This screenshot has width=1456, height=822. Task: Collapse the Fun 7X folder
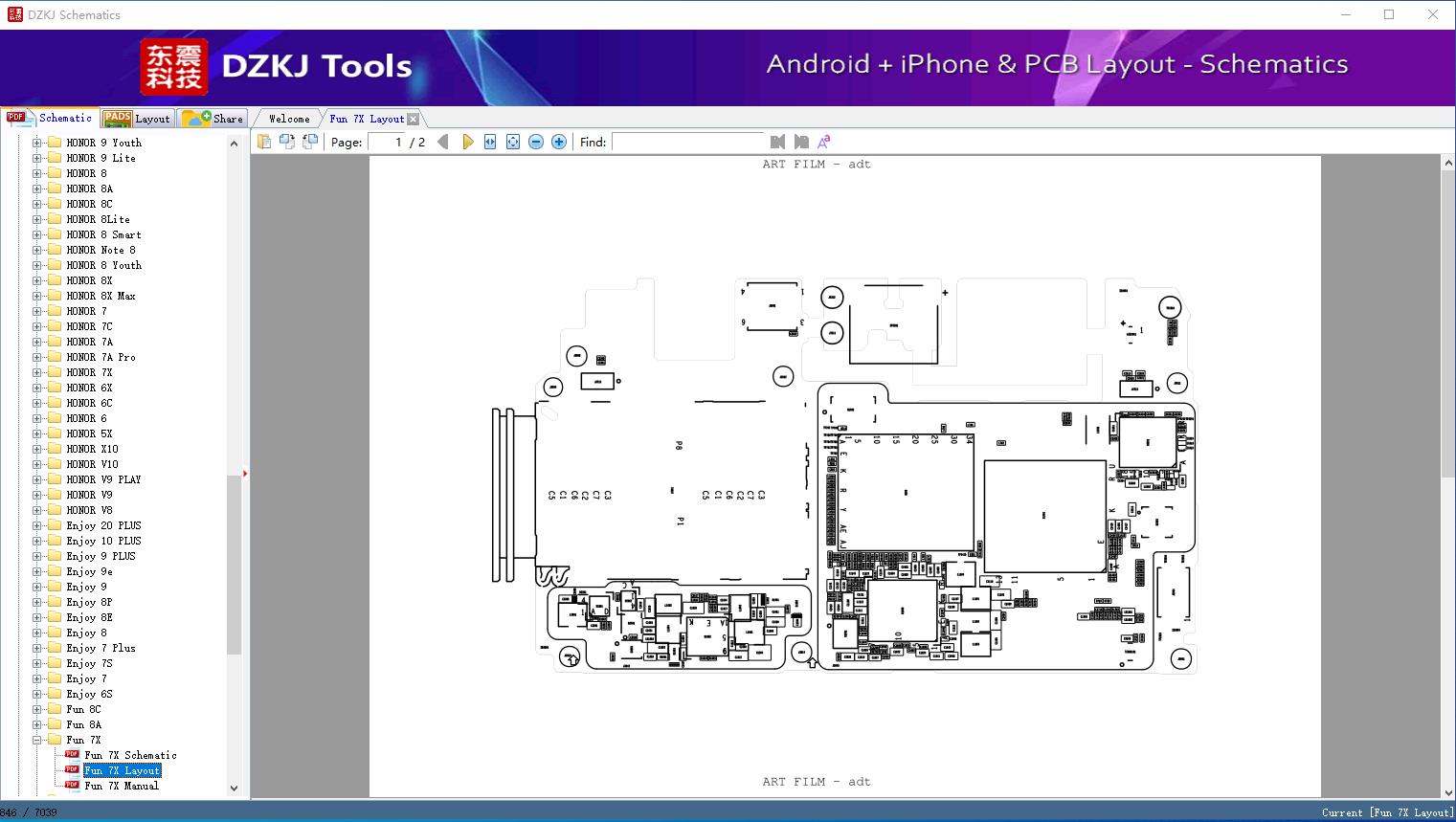click(36, 740)
